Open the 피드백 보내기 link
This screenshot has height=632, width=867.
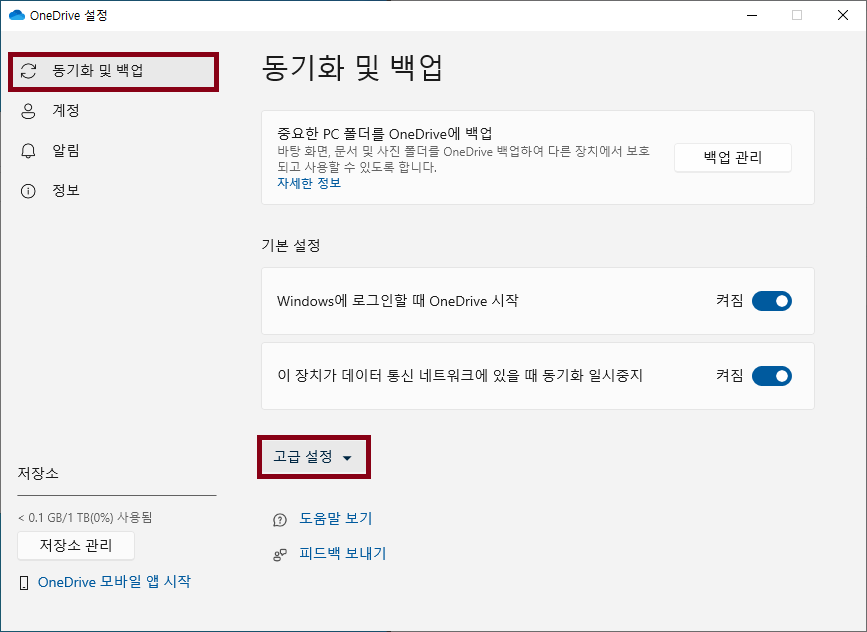click(343, 553)
